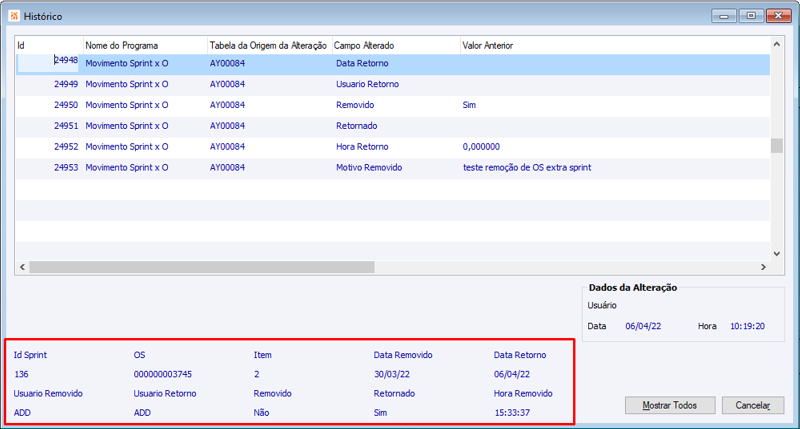The height and width of the screenshot is (429, 800).
Task: Click the Retornado value Sim in details
Action: (x=380, y=413)
